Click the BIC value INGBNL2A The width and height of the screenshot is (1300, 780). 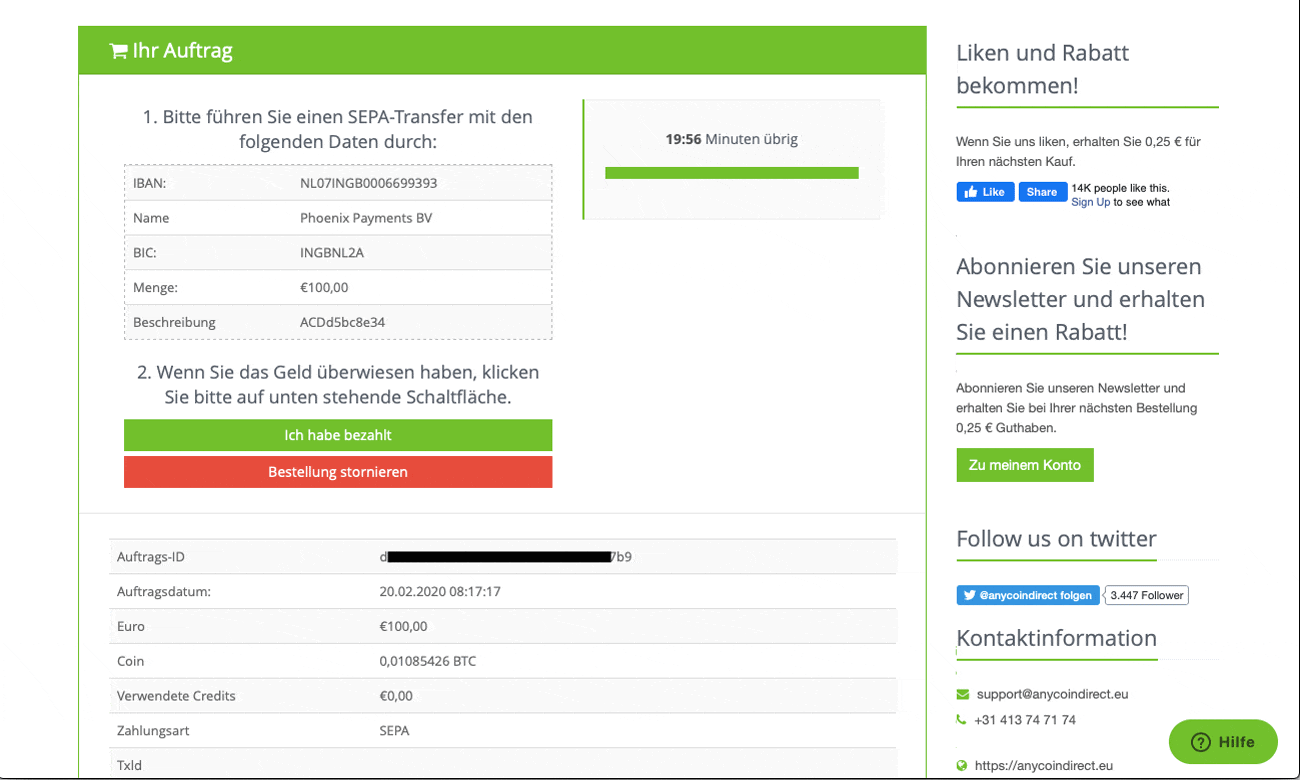pos(332,253)
